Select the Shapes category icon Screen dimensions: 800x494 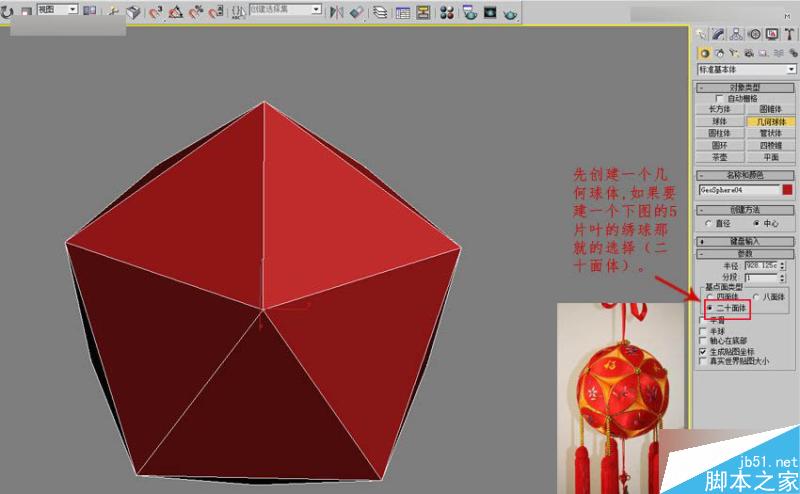(719, 53)
